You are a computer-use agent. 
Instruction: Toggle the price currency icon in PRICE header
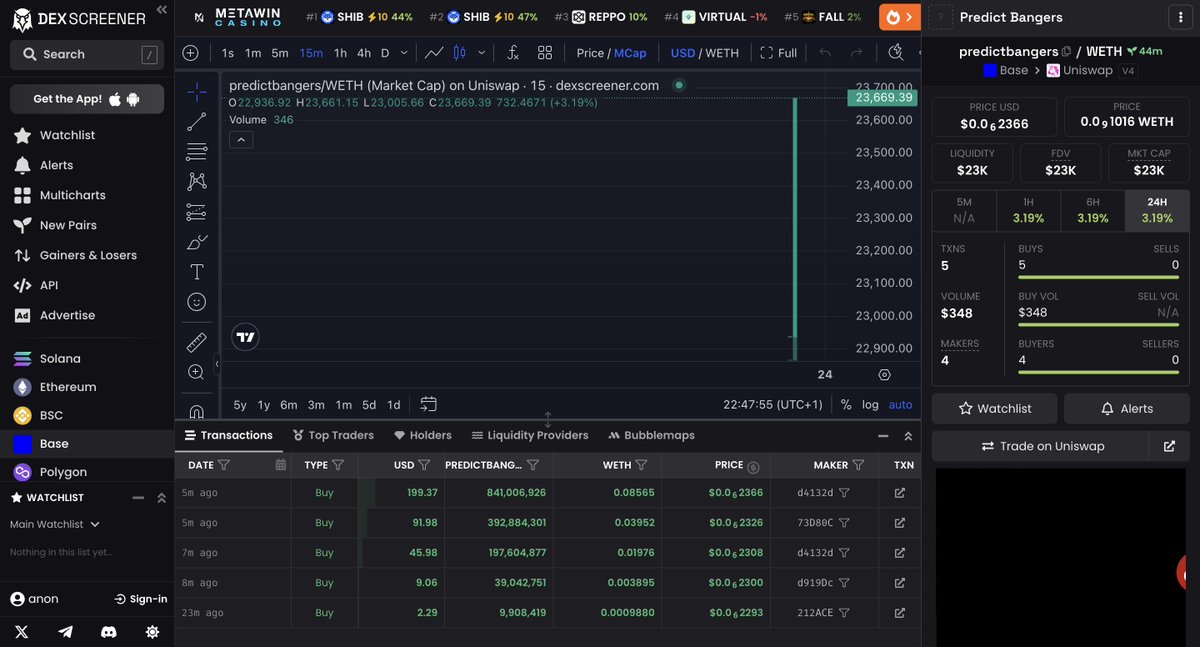pyautogui.click(x=753, y=466)
